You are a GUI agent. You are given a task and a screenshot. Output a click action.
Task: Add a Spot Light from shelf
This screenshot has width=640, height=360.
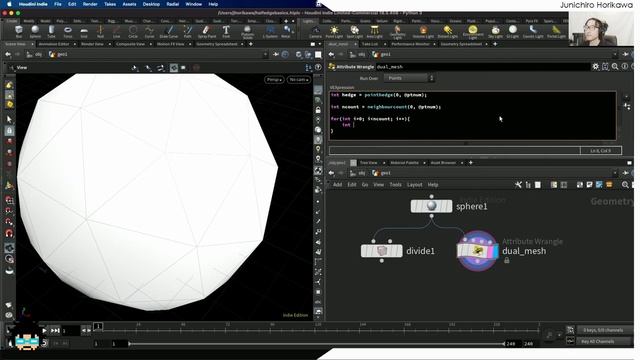pyautogui.click(x=354, y=32)
